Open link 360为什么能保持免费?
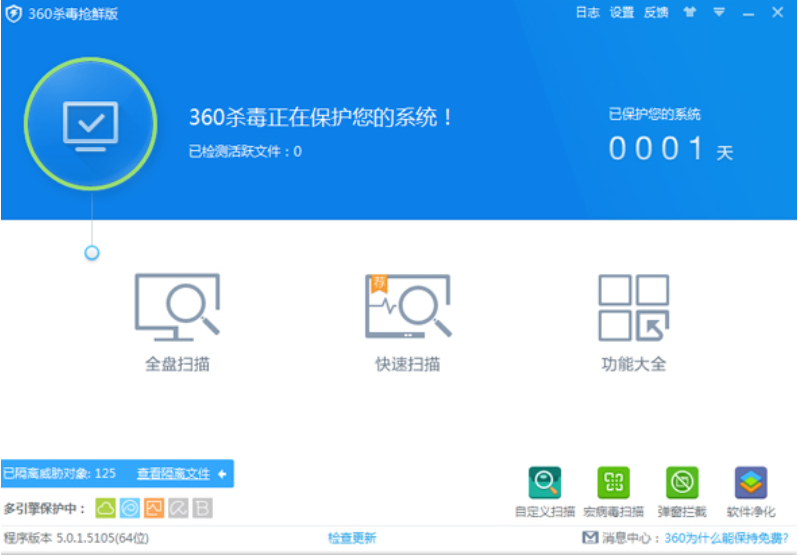 pyautogui.click(x=726, y=538)
